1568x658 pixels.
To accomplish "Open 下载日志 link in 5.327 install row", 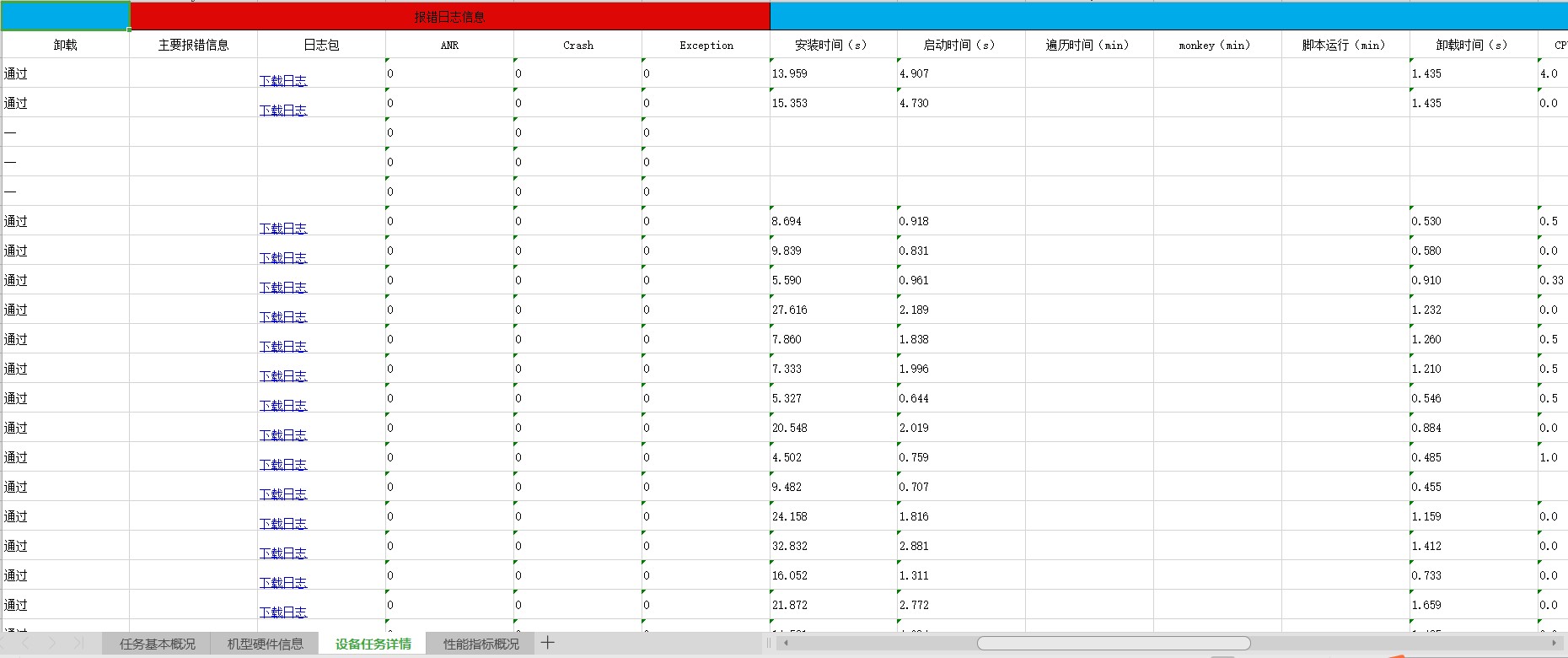I will point(283,405).
